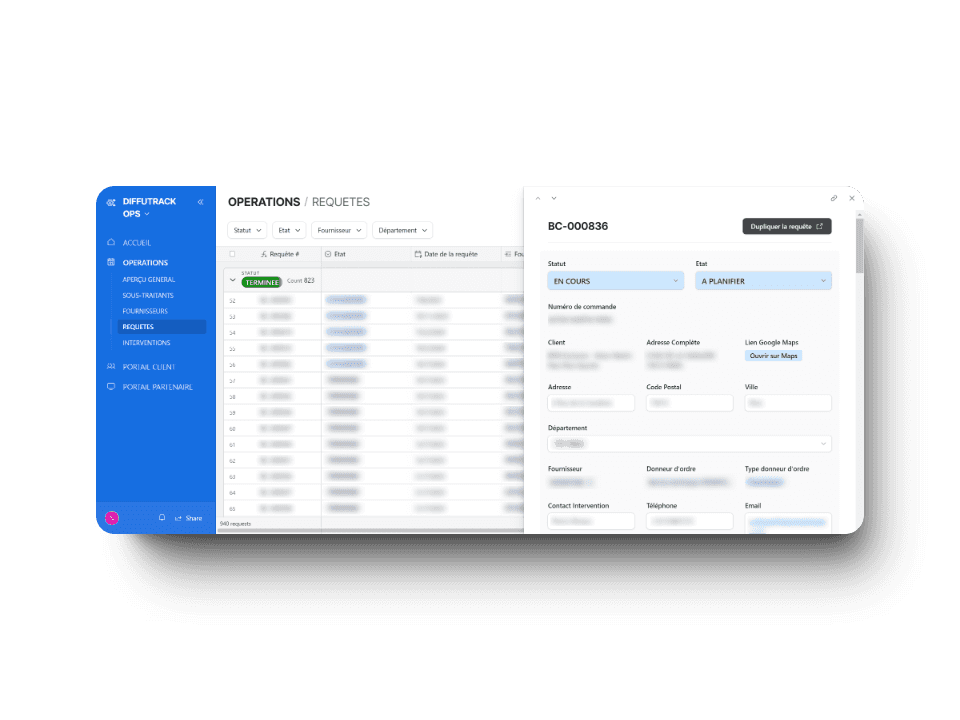Click Dupliquer la requête button
960x720 pixels.
pos(787,227)
